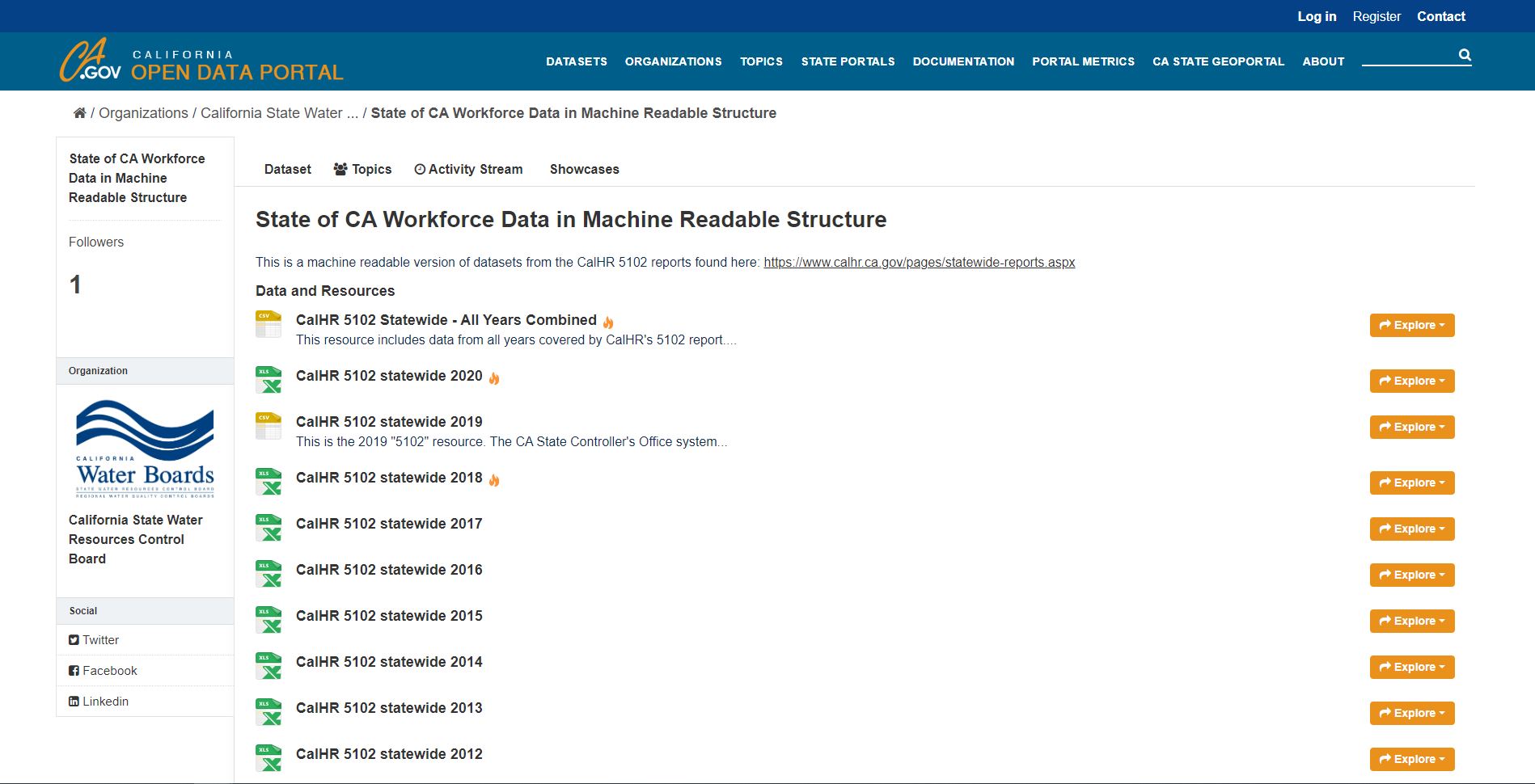Switch to the Topics tab
Screen dimensions: 1535x784
[362, 169]
